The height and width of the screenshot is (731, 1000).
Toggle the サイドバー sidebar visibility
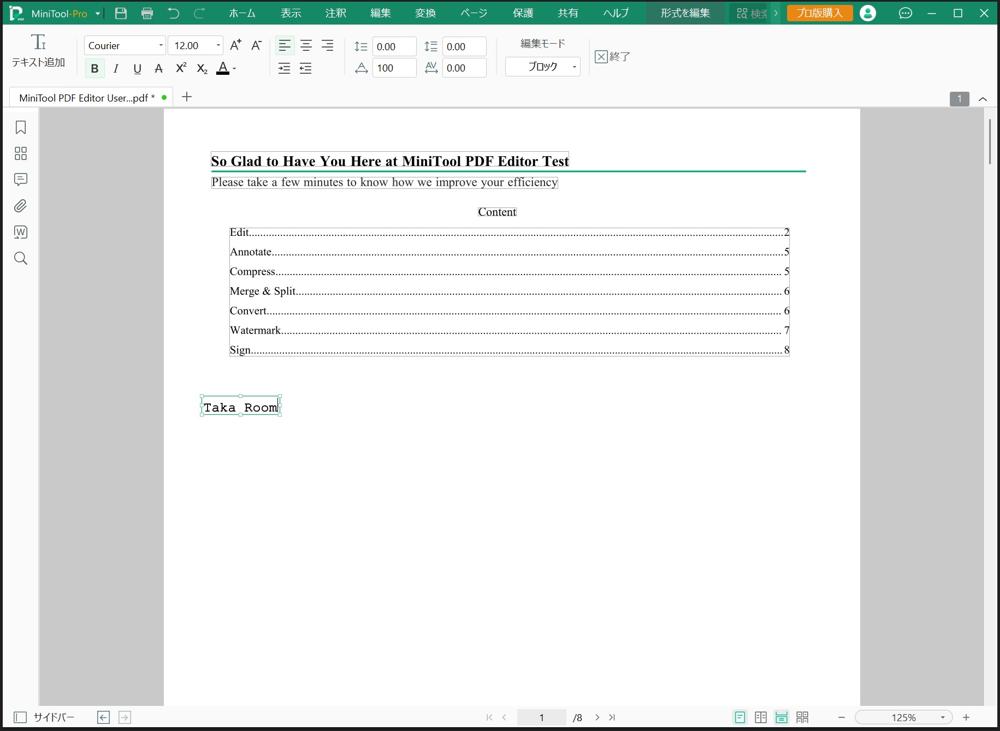click(x=44, y=718)
